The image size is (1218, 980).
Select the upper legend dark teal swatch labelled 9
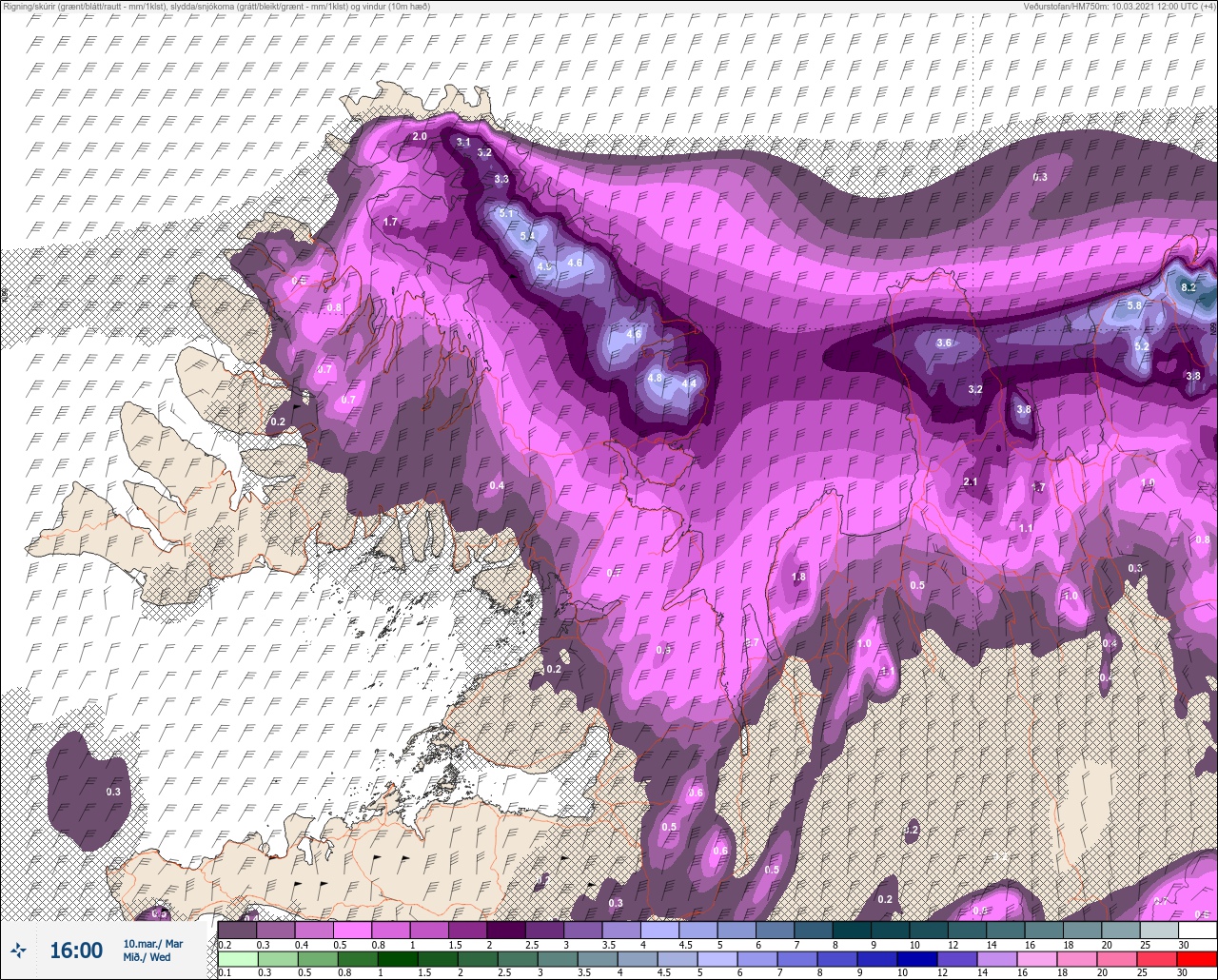pos(890,930)
